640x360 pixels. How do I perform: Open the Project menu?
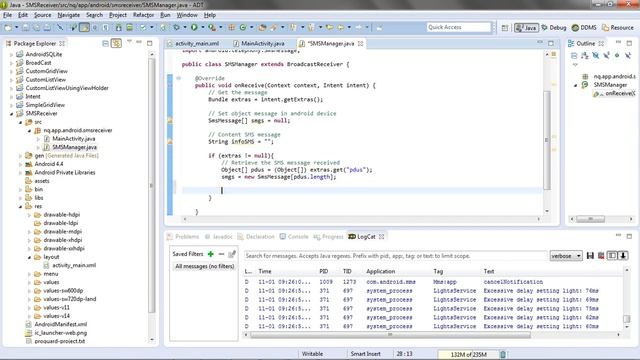(x=118, y=15)
